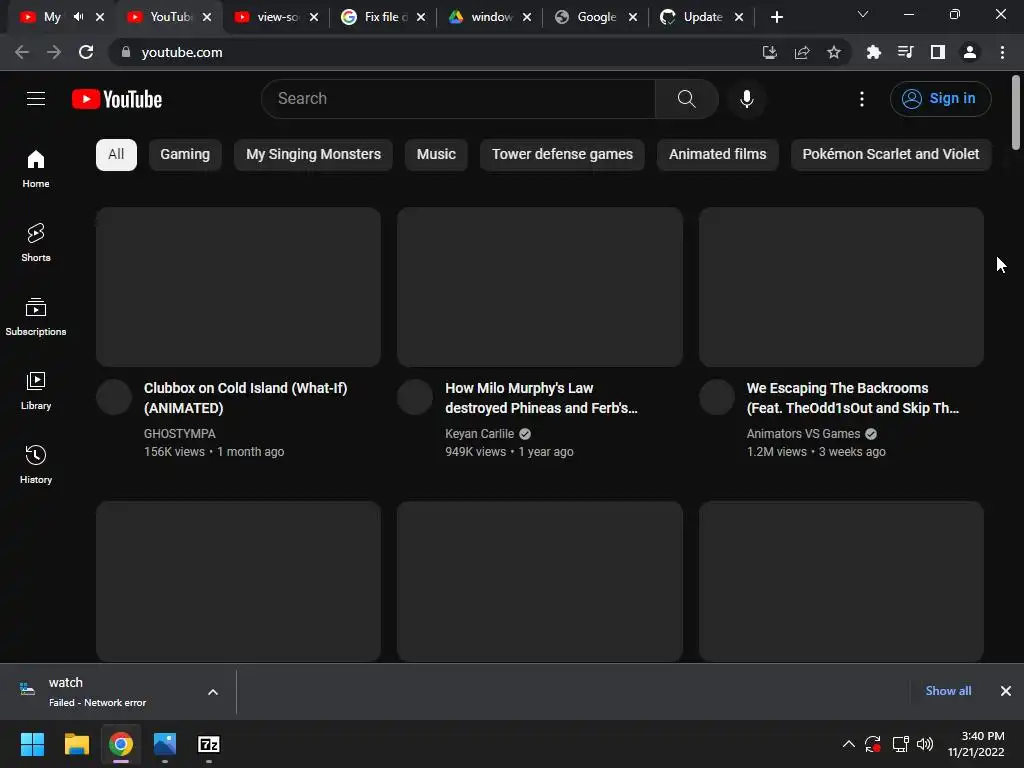Open Subscriptions in the sidebar

(36, 317)
